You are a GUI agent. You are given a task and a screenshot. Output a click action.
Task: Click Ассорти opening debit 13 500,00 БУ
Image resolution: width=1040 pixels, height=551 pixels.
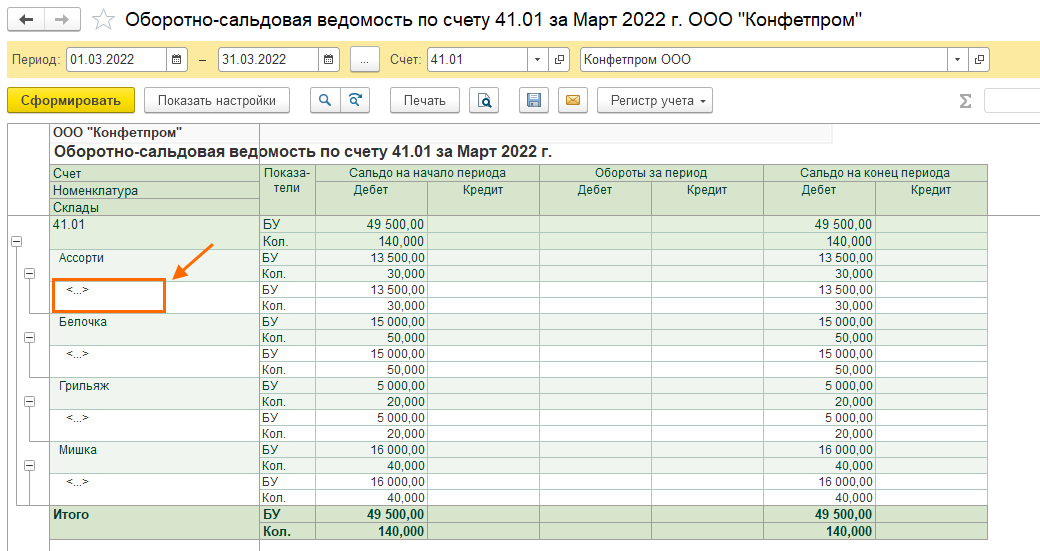pos(371,258)
